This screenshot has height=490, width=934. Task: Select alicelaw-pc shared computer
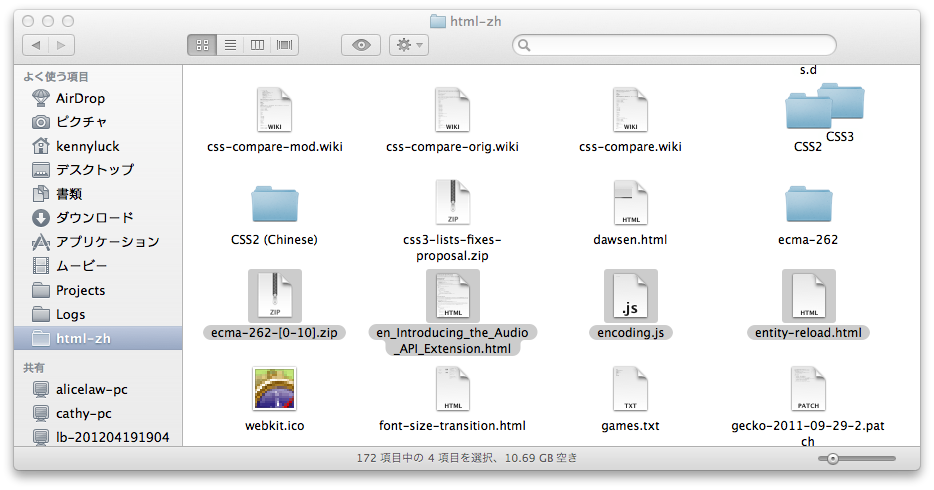[91, 389]
